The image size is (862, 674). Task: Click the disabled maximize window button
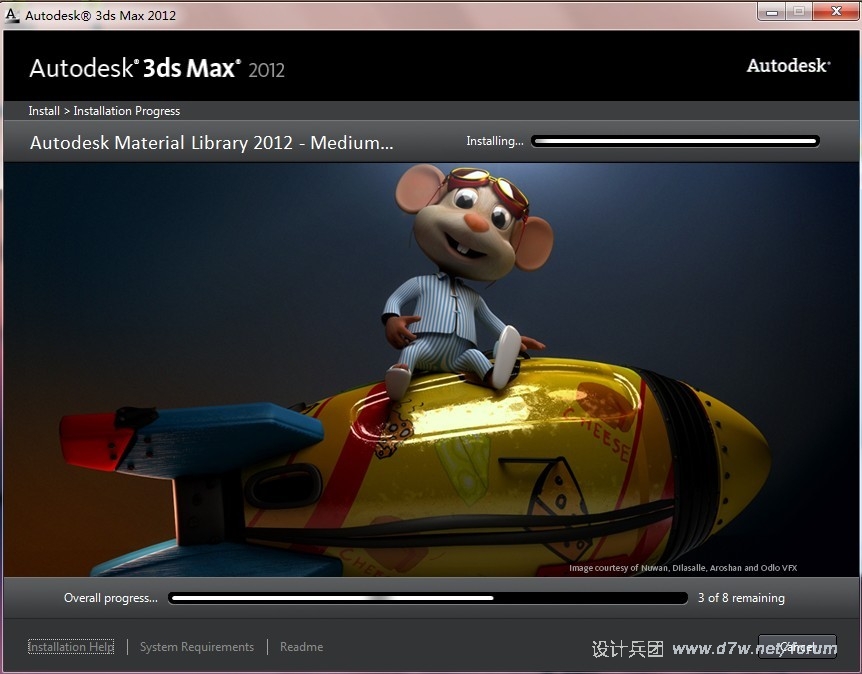coord(799,12)
